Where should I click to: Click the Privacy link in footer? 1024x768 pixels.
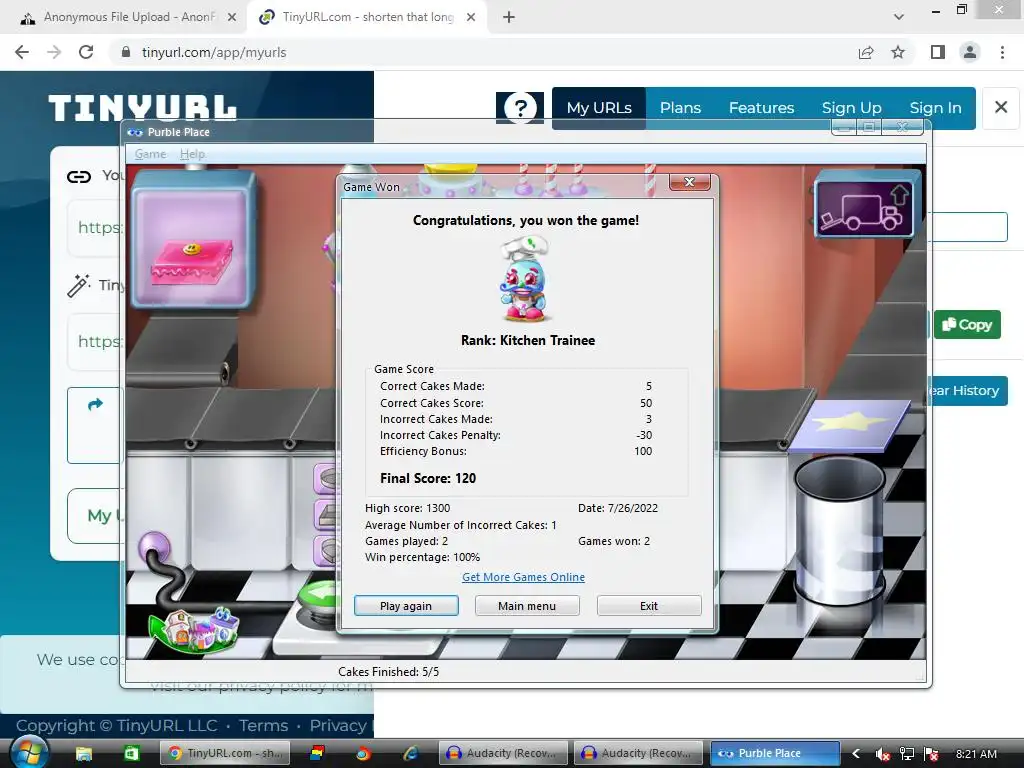point(338,726)
